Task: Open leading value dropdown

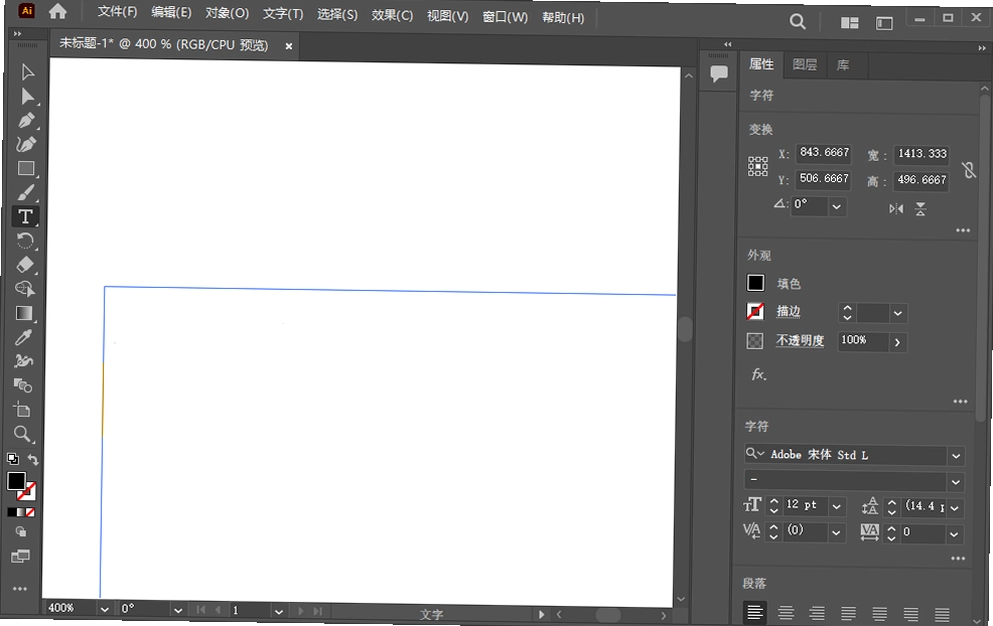Action: coord(954,508)
